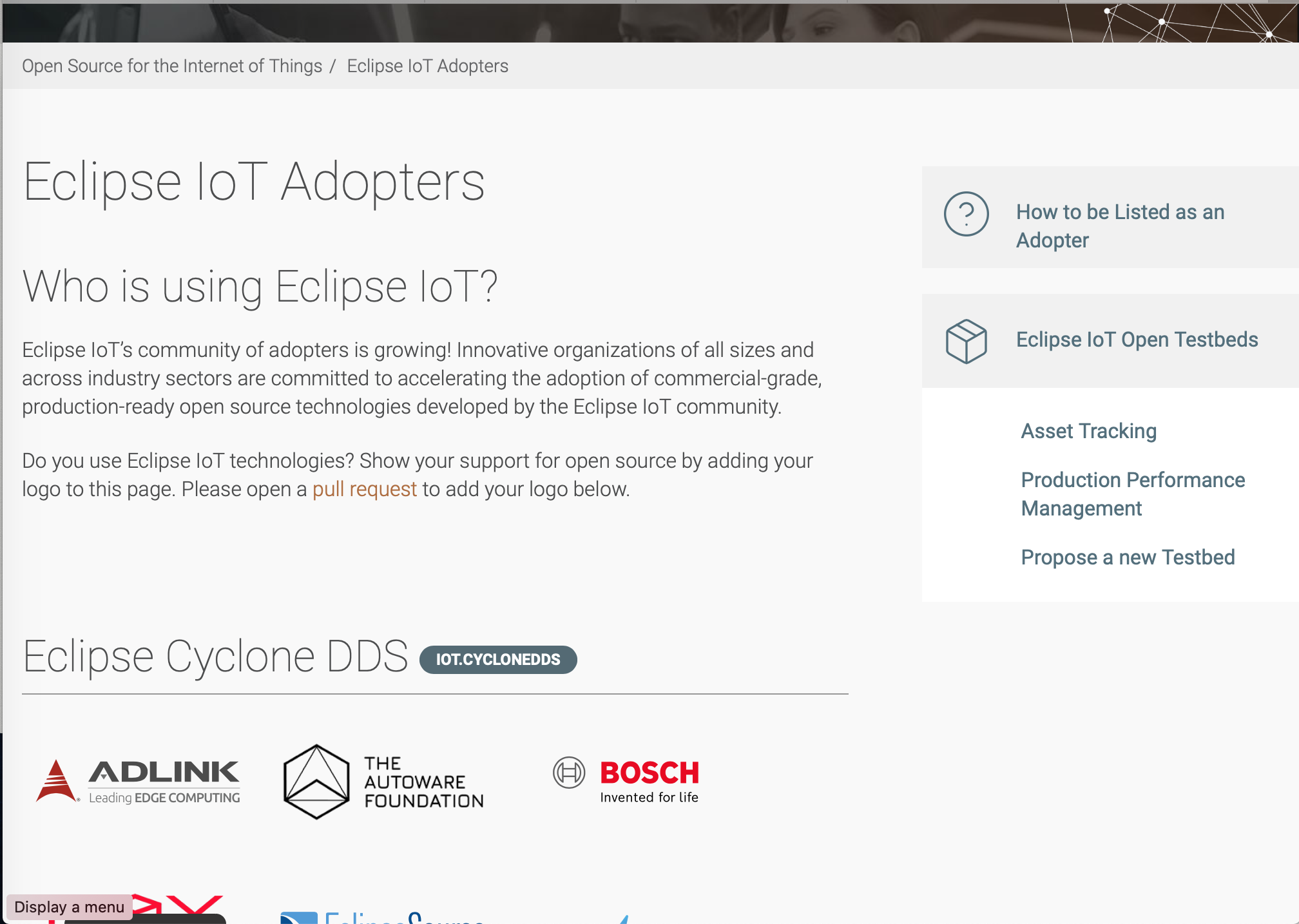
Task: Click the cube icon beside Open Testbeds
Action: 966,341
